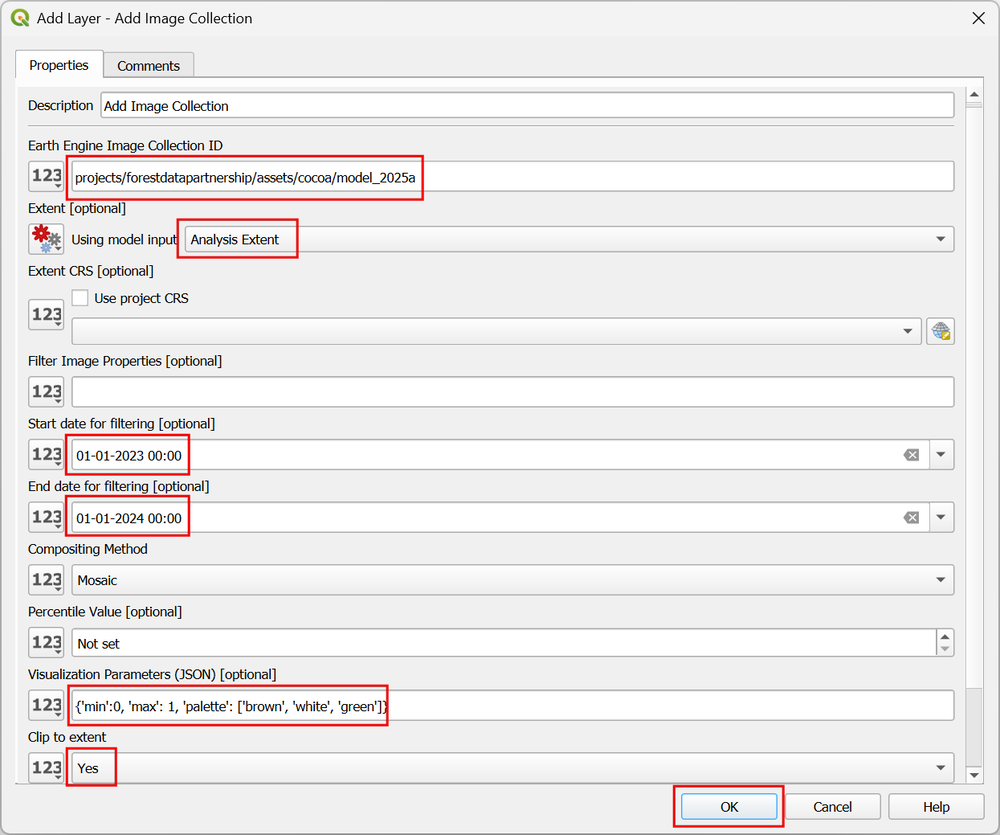Screen dimensions: 1000x835
Task: Click the 123 icon beside Extent CRS
Action: (x=46, y=314)
